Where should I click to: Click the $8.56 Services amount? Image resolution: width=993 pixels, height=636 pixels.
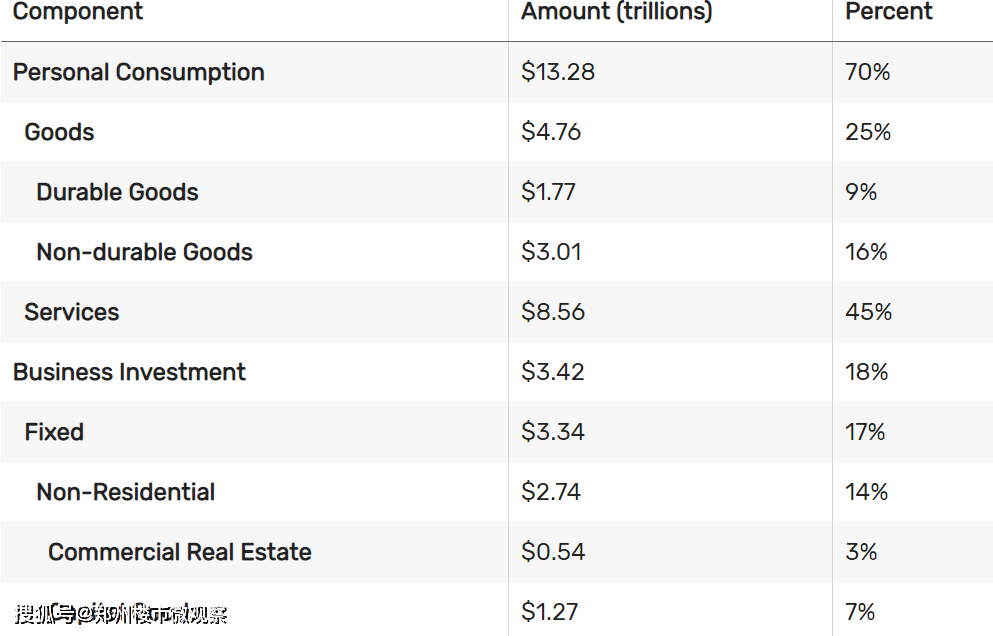coord(553,312)
